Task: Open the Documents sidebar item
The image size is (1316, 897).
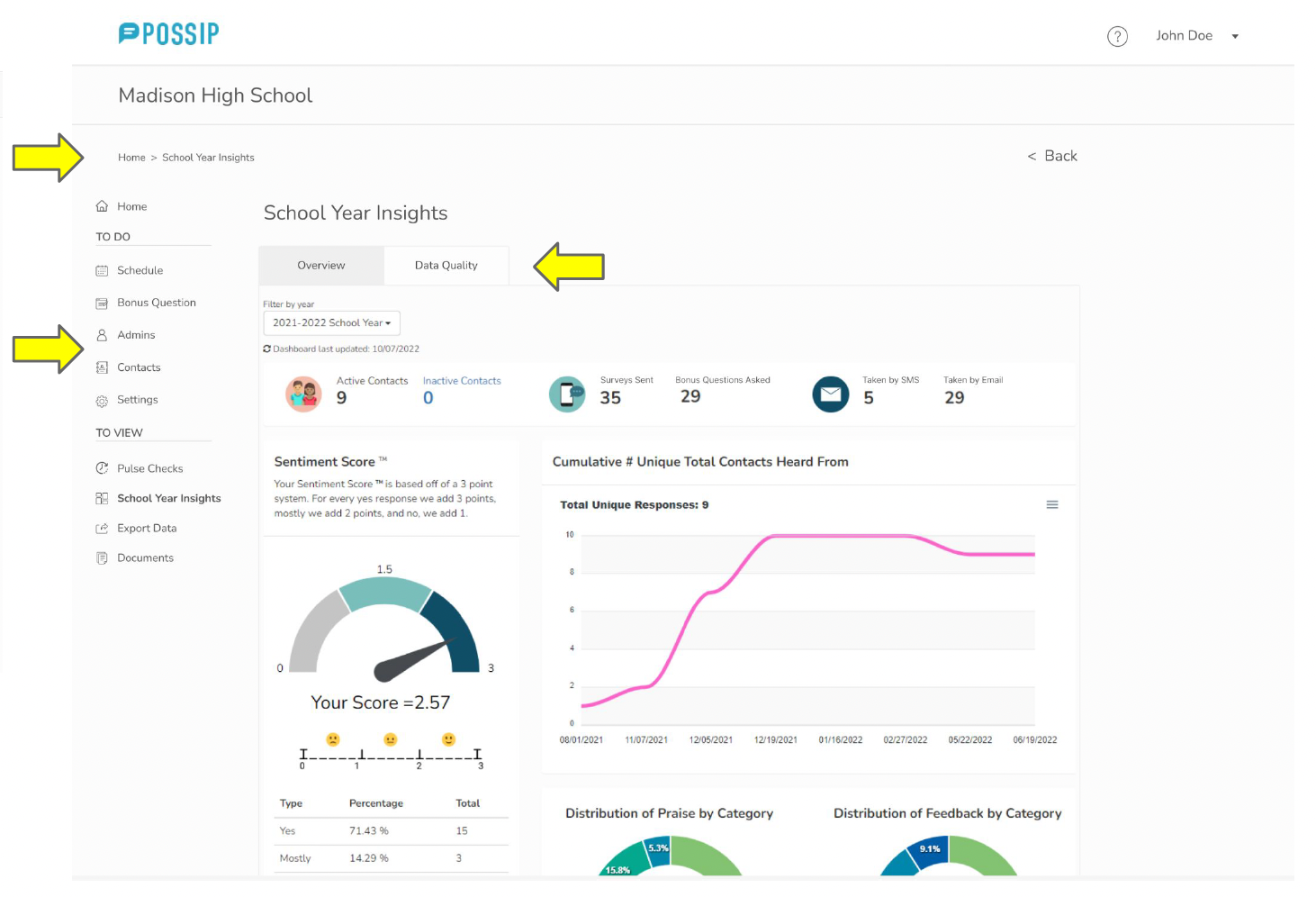Action: click(146, 557)
